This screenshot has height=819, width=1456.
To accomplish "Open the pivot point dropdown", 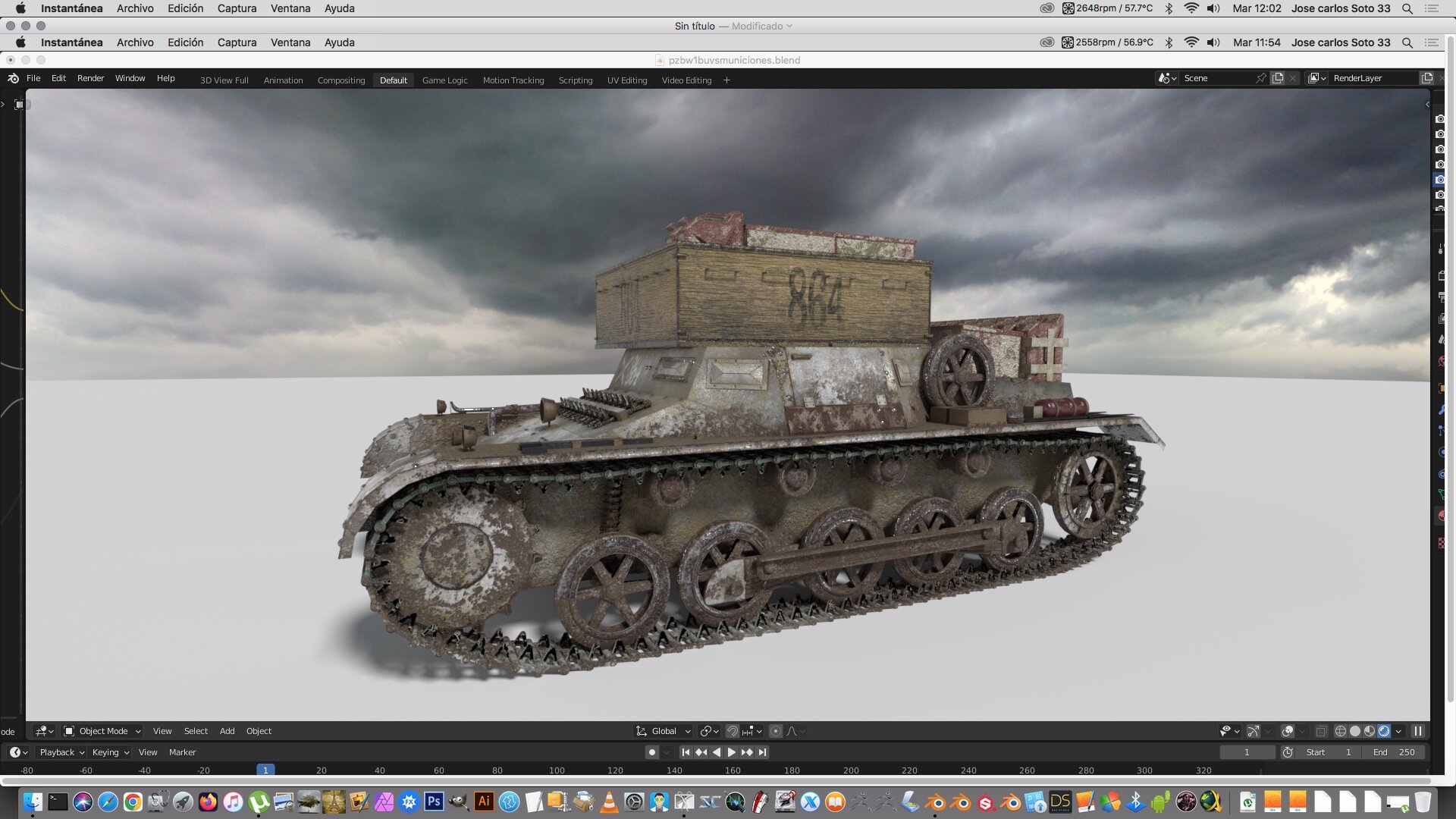I will click(x=709, y=731).
